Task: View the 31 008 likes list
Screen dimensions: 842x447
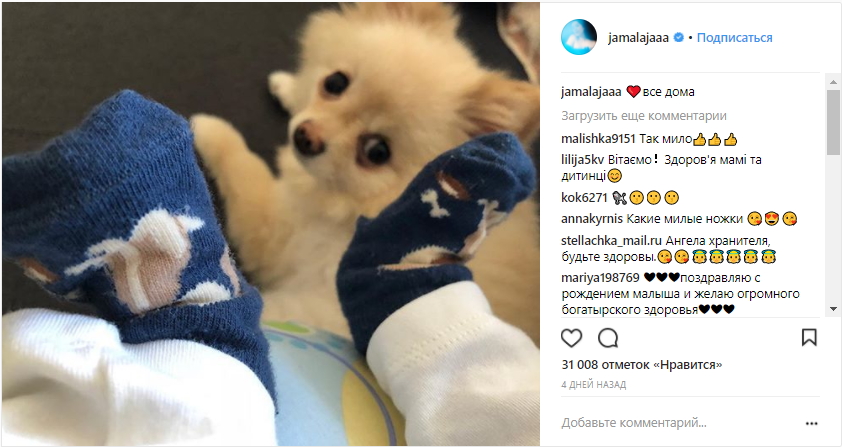Action: 642,364
